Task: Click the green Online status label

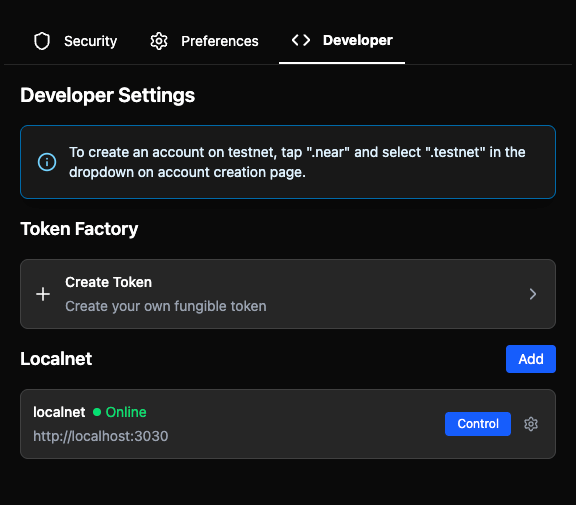Action: point(126,412)
